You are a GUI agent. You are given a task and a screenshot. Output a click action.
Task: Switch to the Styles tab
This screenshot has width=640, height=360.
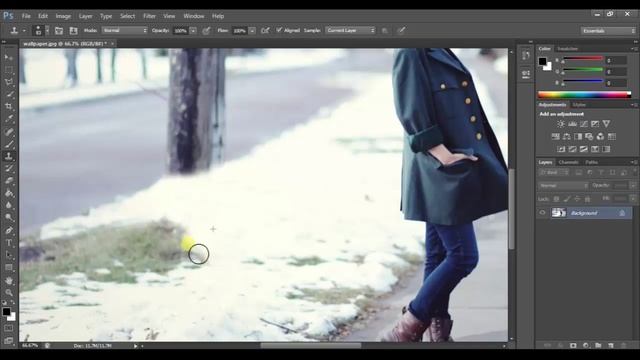[579, 105]
